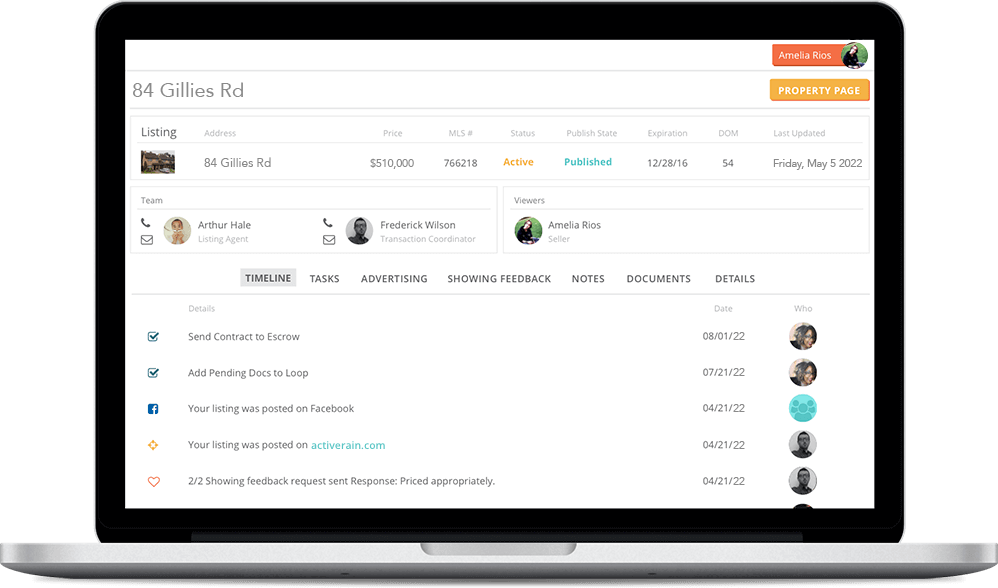Click the orange ActiveRain syndication icon
998x588 pixels.
coord(153,445)
